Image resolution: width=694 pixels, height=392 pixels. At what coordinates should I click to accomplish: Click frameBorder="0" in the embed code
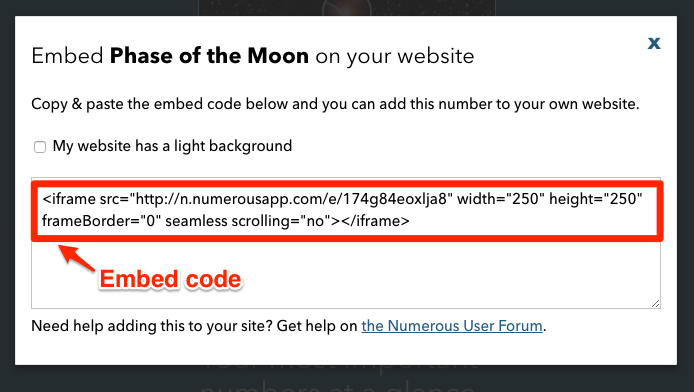click(x=101, y=220)
